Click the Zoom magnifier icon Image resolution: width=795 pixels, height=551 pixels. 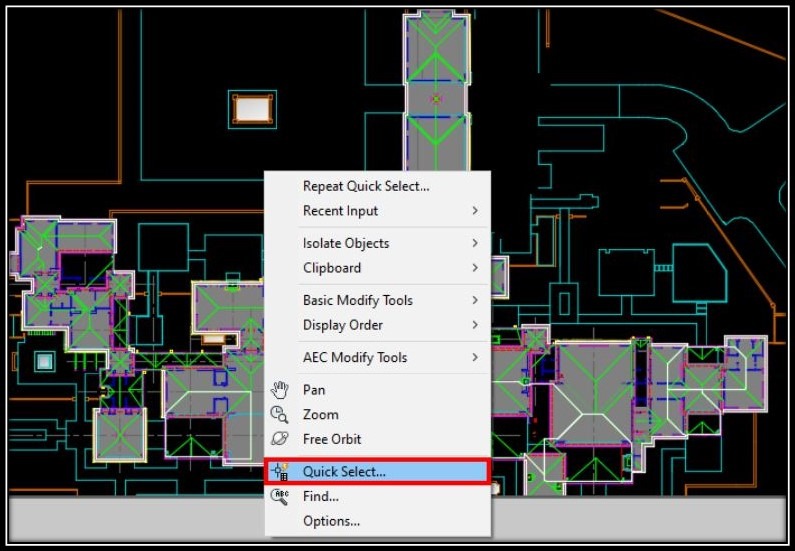click(279, 415)
